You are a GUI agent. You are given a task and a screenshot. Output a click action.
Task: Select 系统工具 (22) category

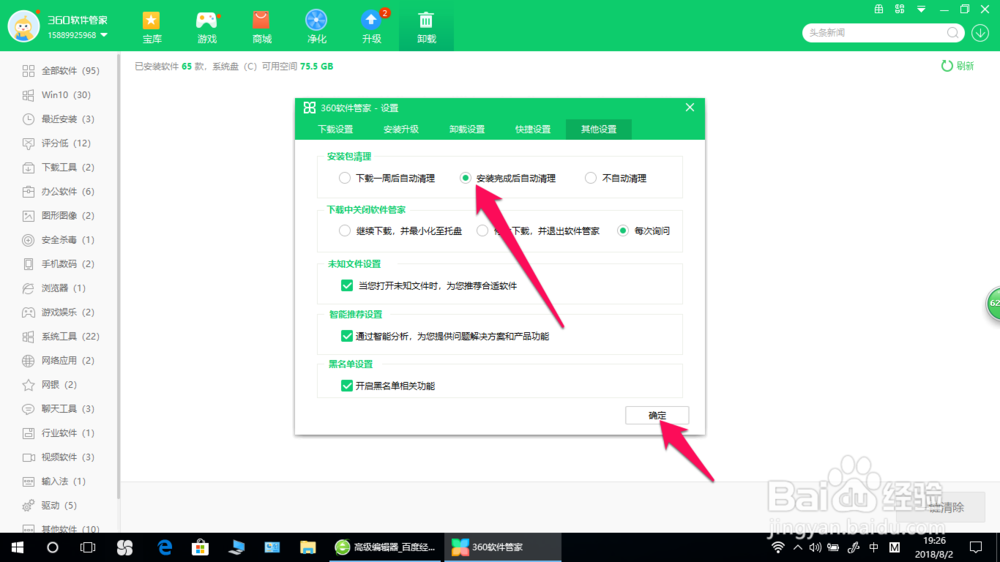(61, 337)
